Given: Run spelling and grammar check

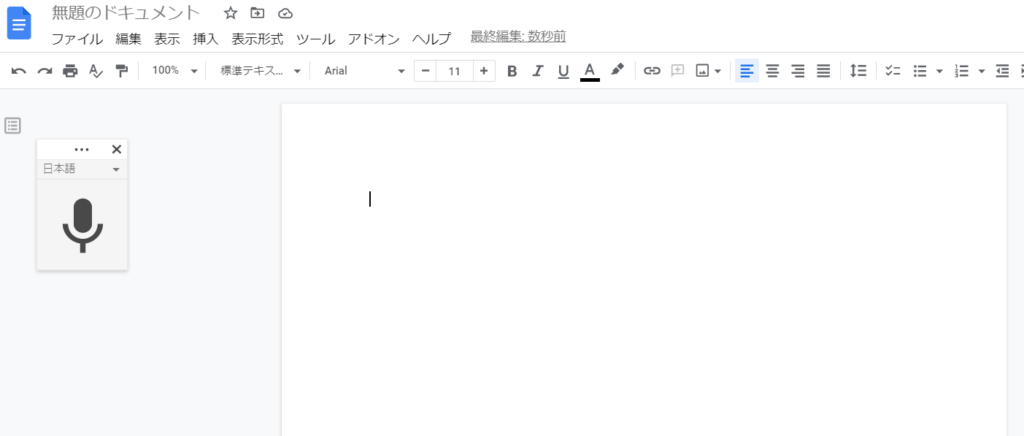Looking at the screenshot, I should [96, 71].
